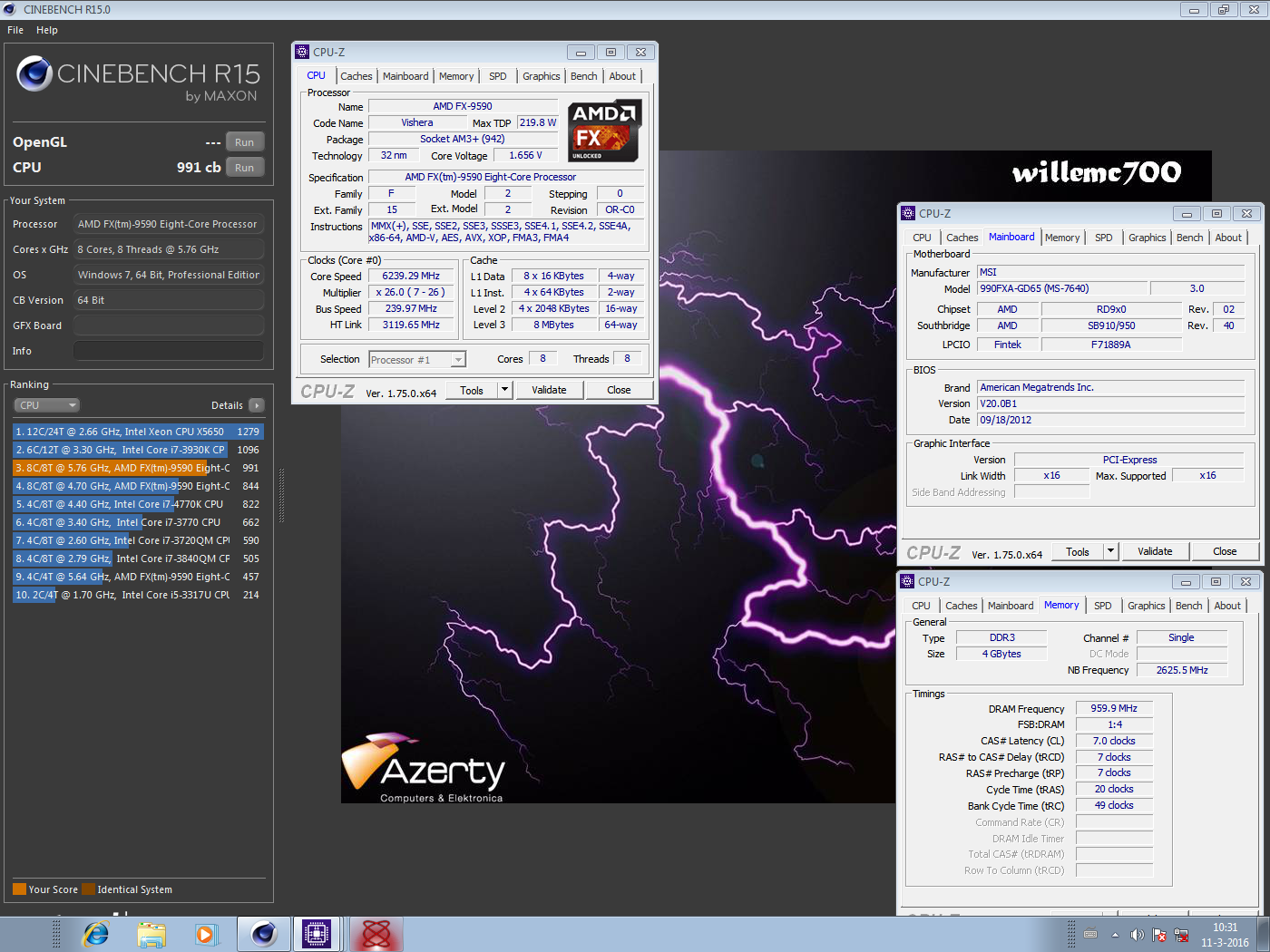
Task: Click the Details label in Ranking panel
Action: point(227,405)
